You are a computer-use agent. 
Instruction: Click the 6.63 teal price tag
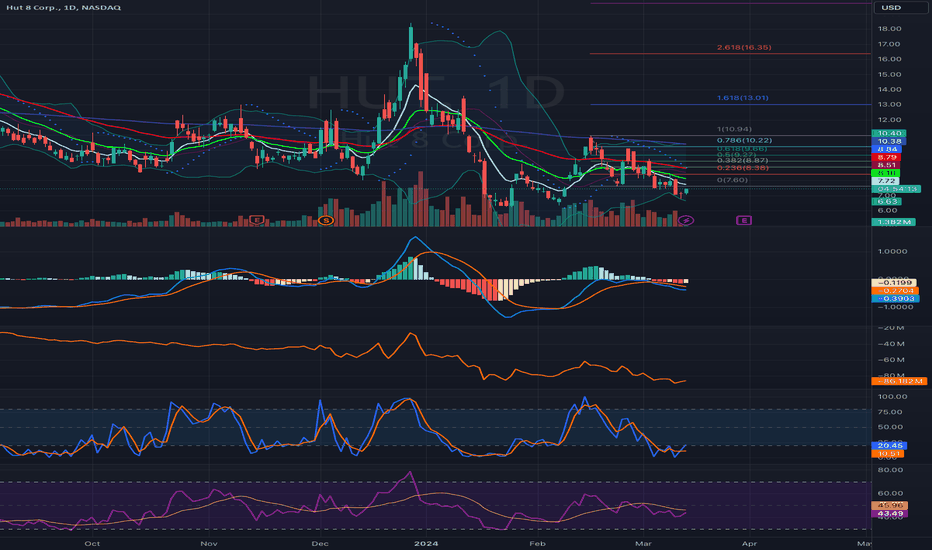pyautogui.click(x=886, y=202)
